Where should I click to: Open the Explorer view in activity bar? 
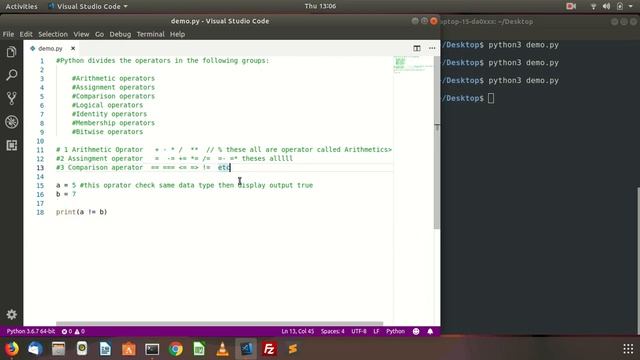(11, 52)
